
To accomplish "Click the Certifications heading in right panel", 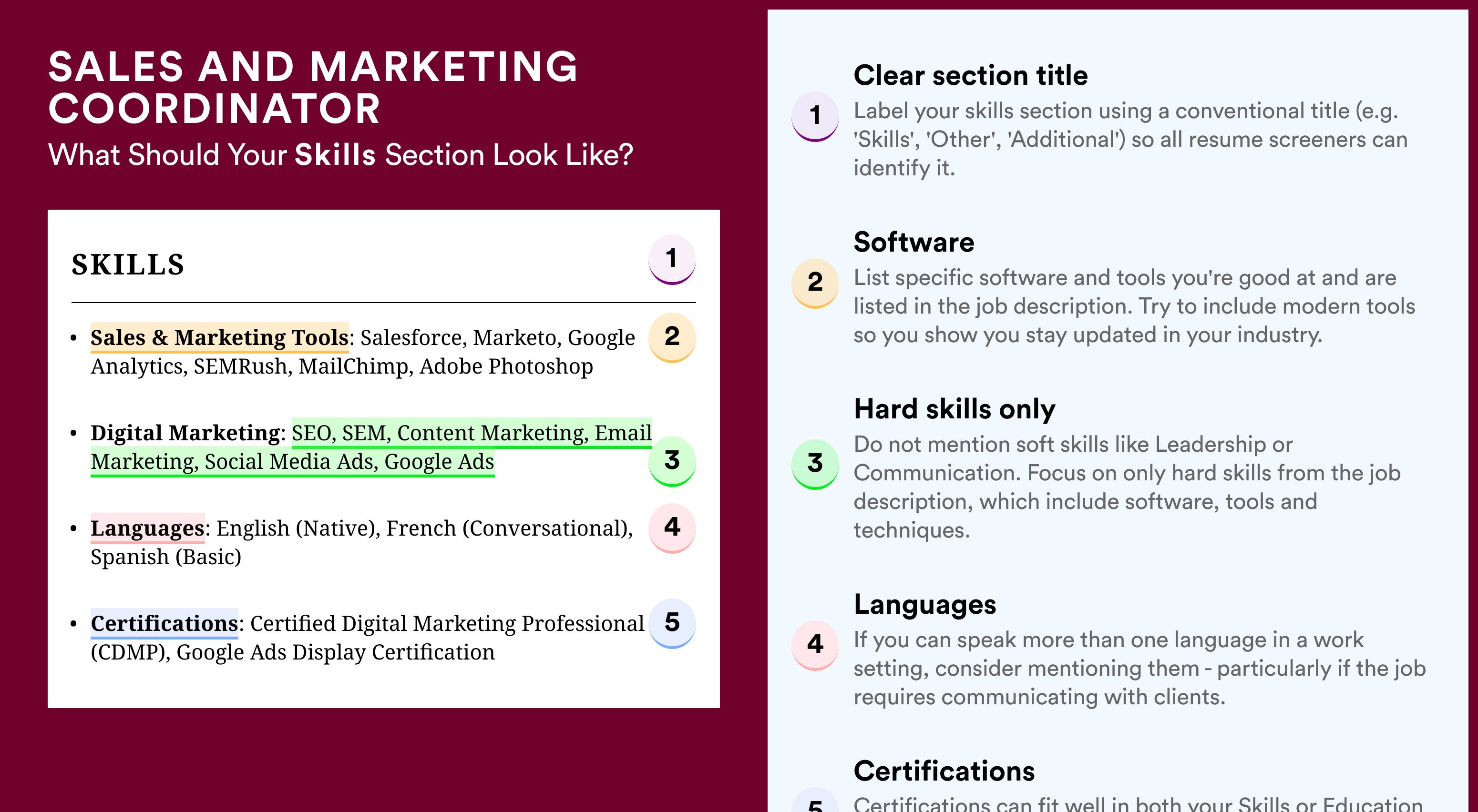I will pyautogui.click(x=944, y=771).
